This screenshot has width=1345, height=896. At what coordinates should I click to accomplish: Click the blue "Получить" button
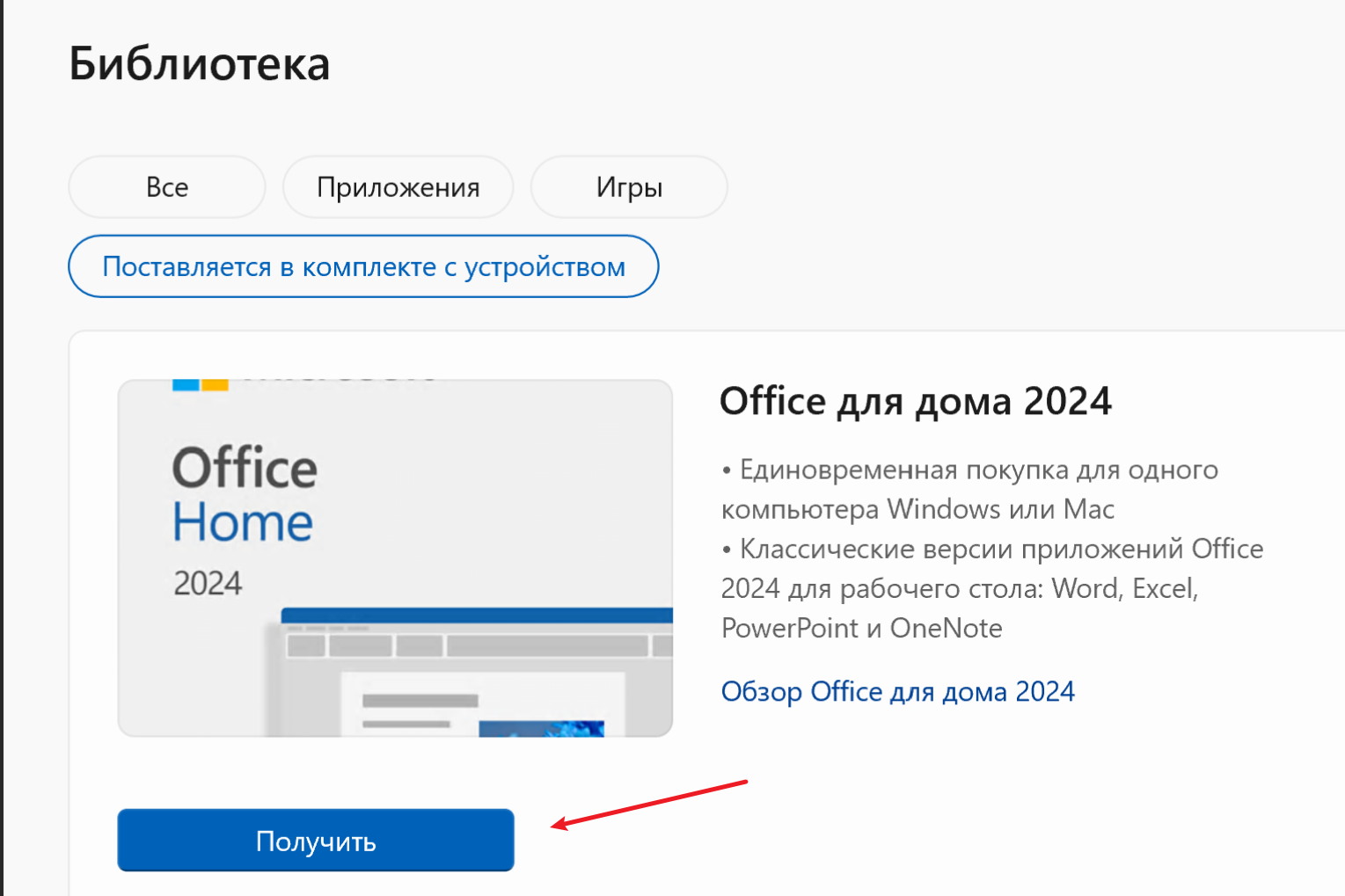coord(316,841)
